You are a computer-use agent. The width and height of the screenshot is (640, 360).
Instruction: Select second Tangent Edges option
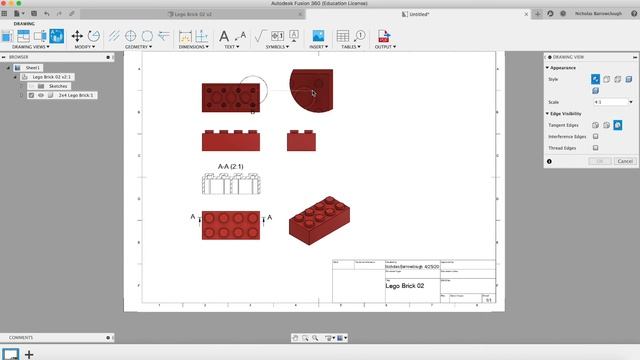pyautogui.click(x=607, y=125)
